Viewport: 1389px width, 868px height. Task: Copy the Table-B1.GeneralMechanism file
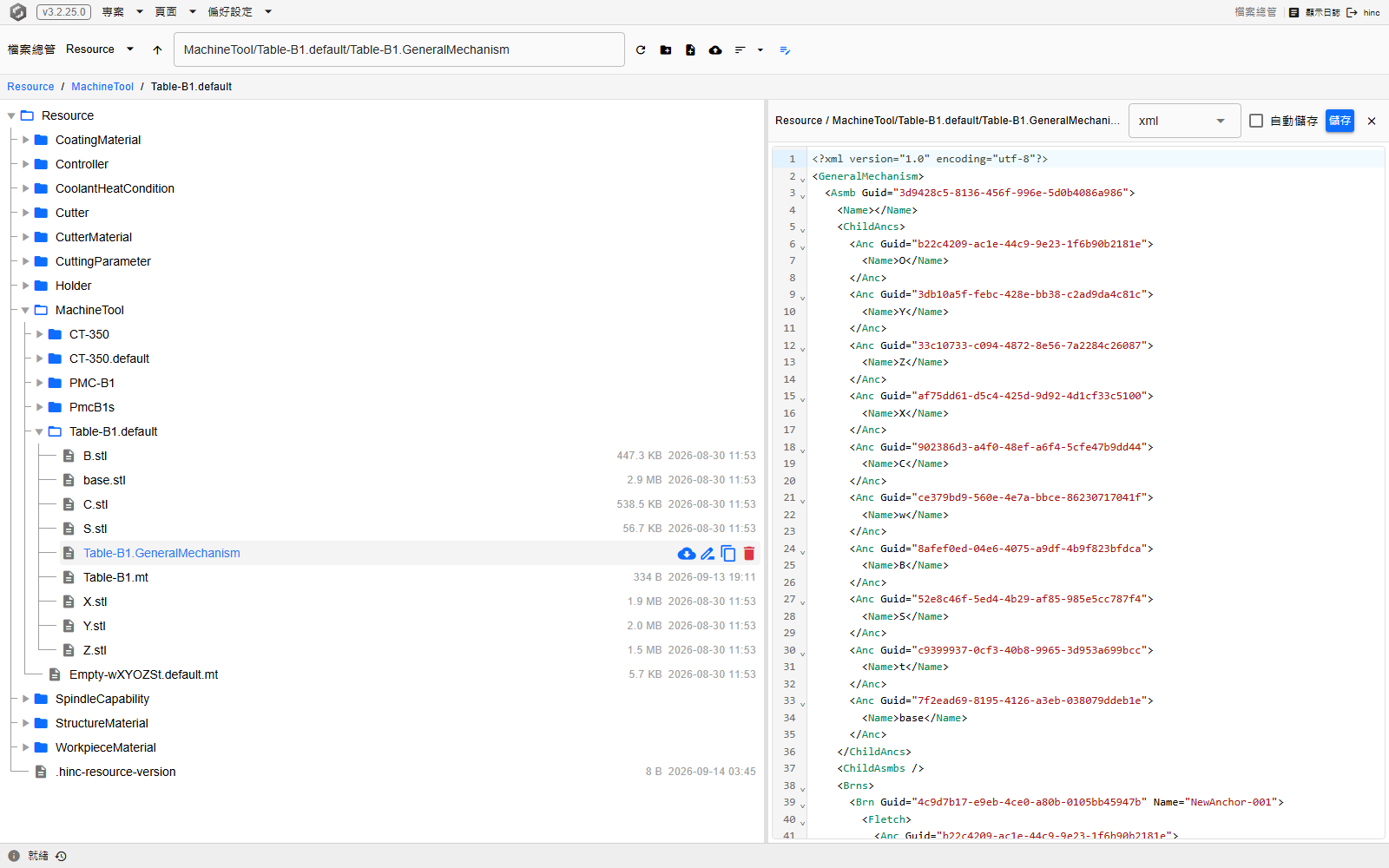tap(728, 554)
